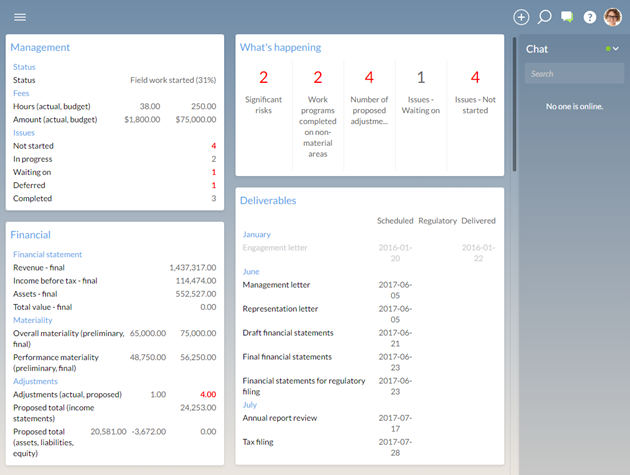
Task: Open the user profile avatar
Action: pyautogui.click(x=612, y=17)
